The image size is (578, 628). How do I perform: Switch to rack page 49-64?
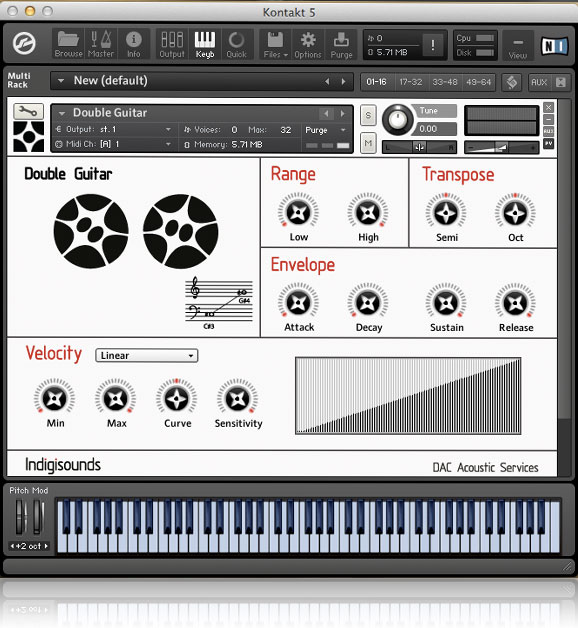pos(478,82)
